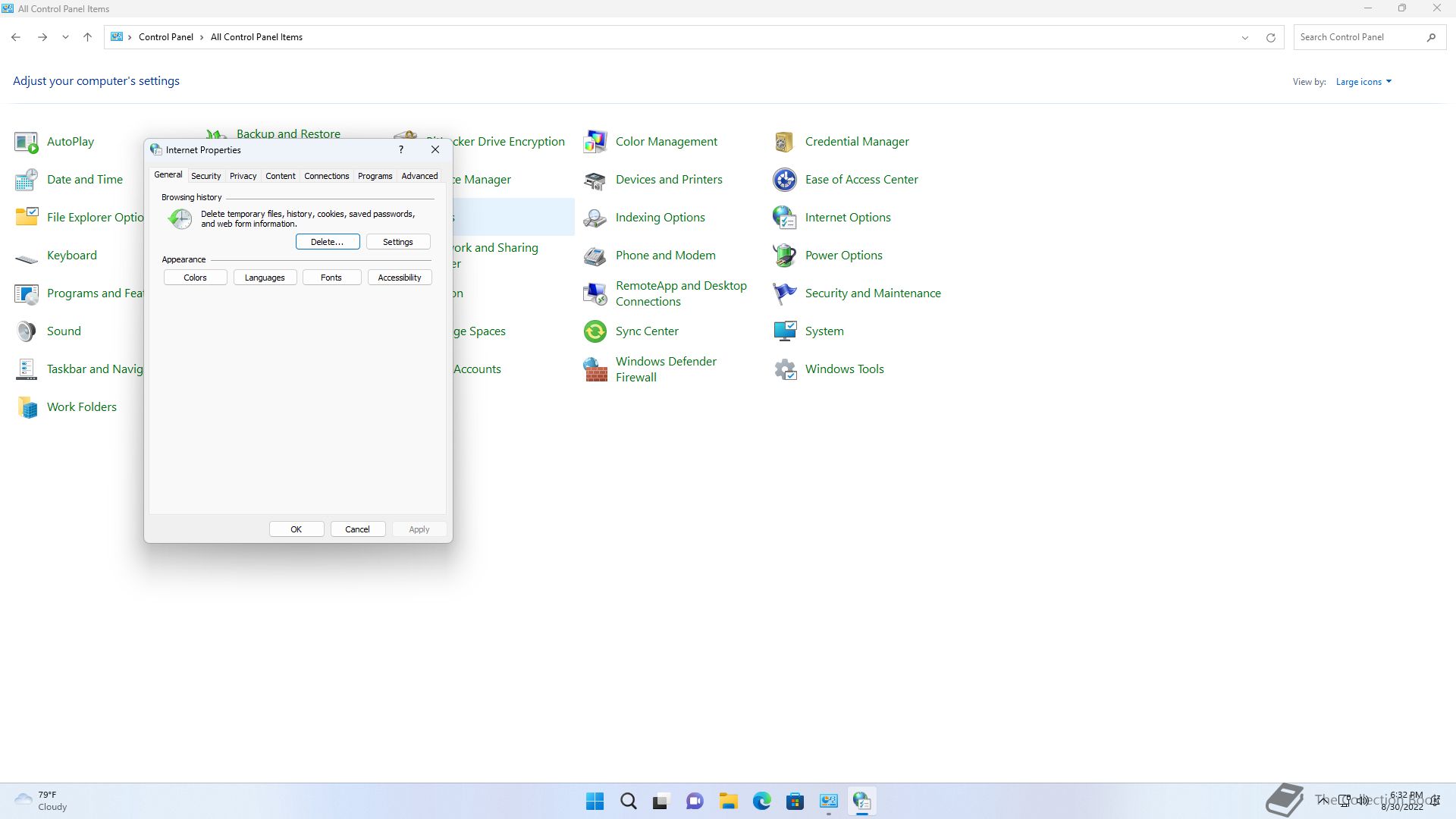This screenshot has width=1456, height=819.
Task: Click the help question mark in Internet Properties
Action: click(401, 149)
